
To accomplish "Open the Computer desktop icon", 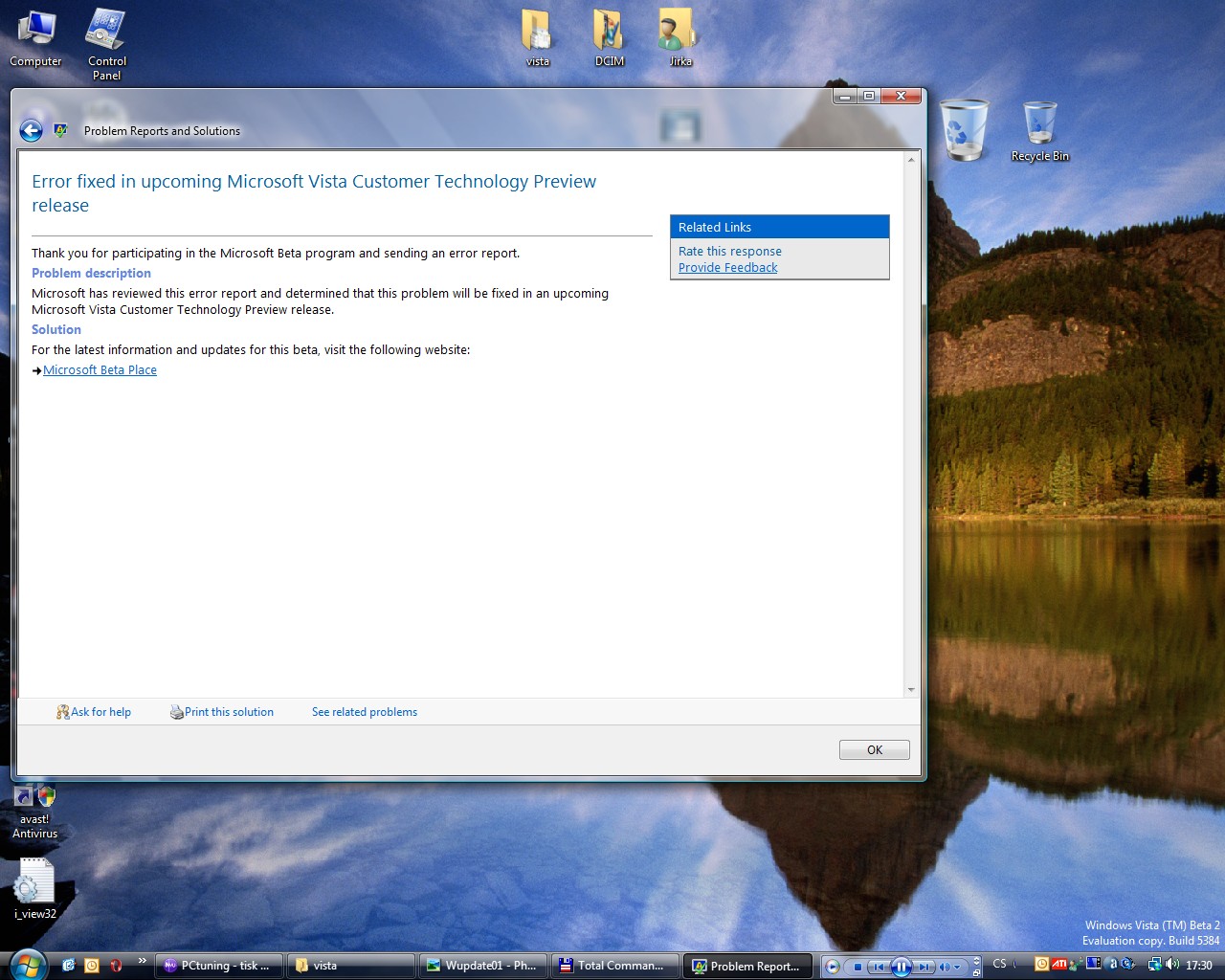I will 35,38.
